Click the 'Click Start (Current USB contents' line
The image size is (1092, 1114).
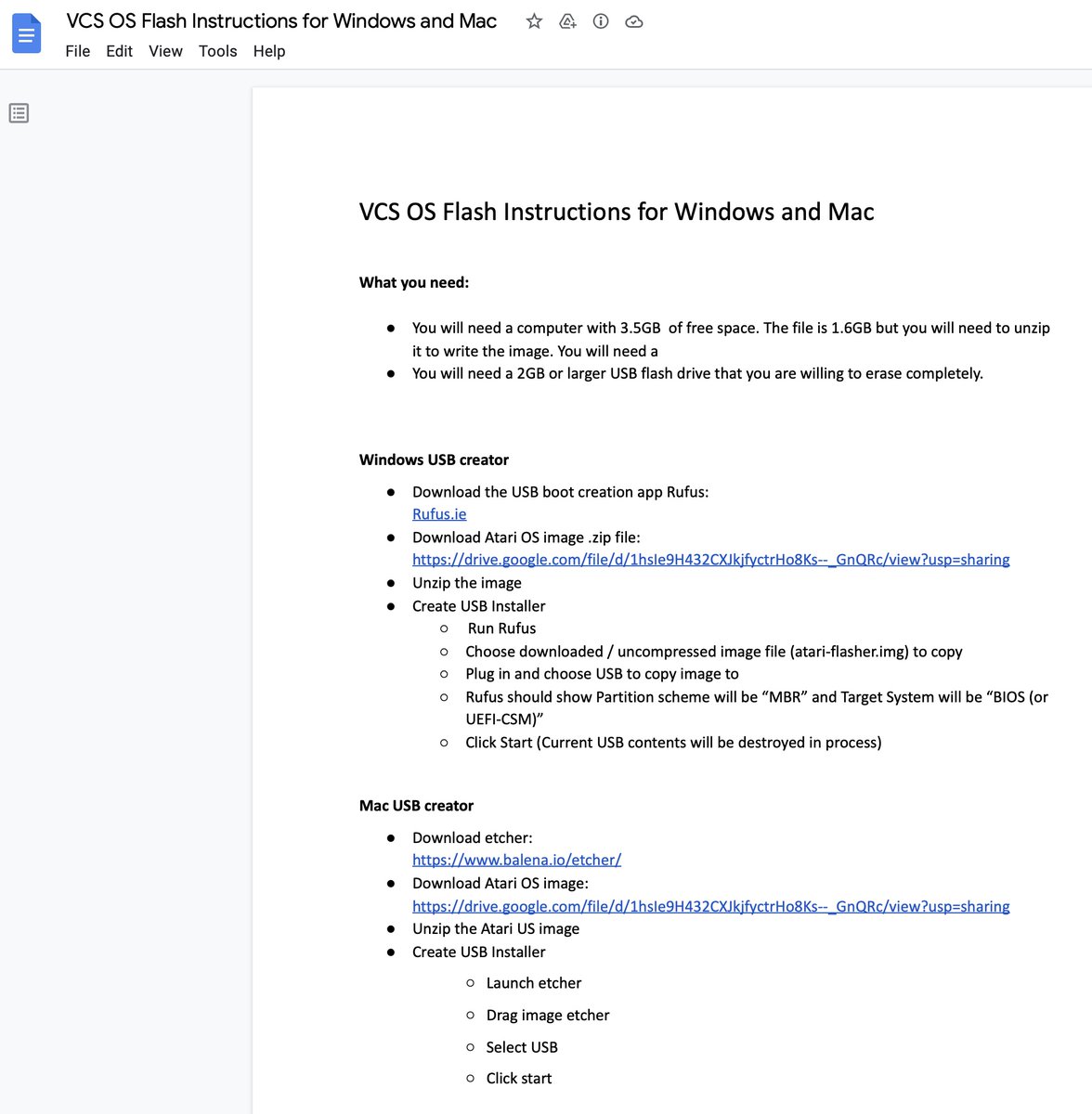coord(673,743)
